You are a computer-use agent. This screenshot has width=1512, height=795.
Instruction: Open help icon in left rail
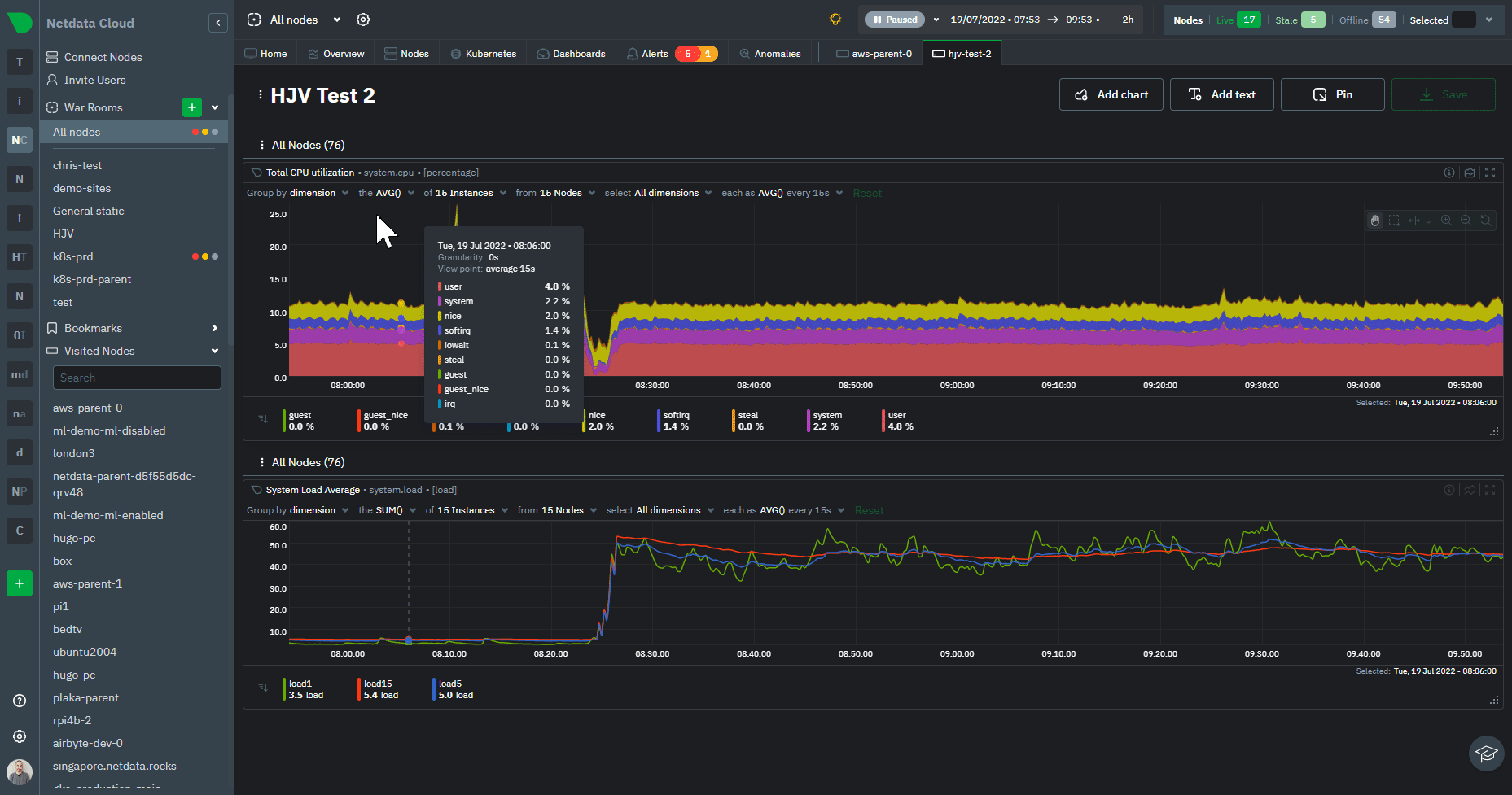pos(20,701)
